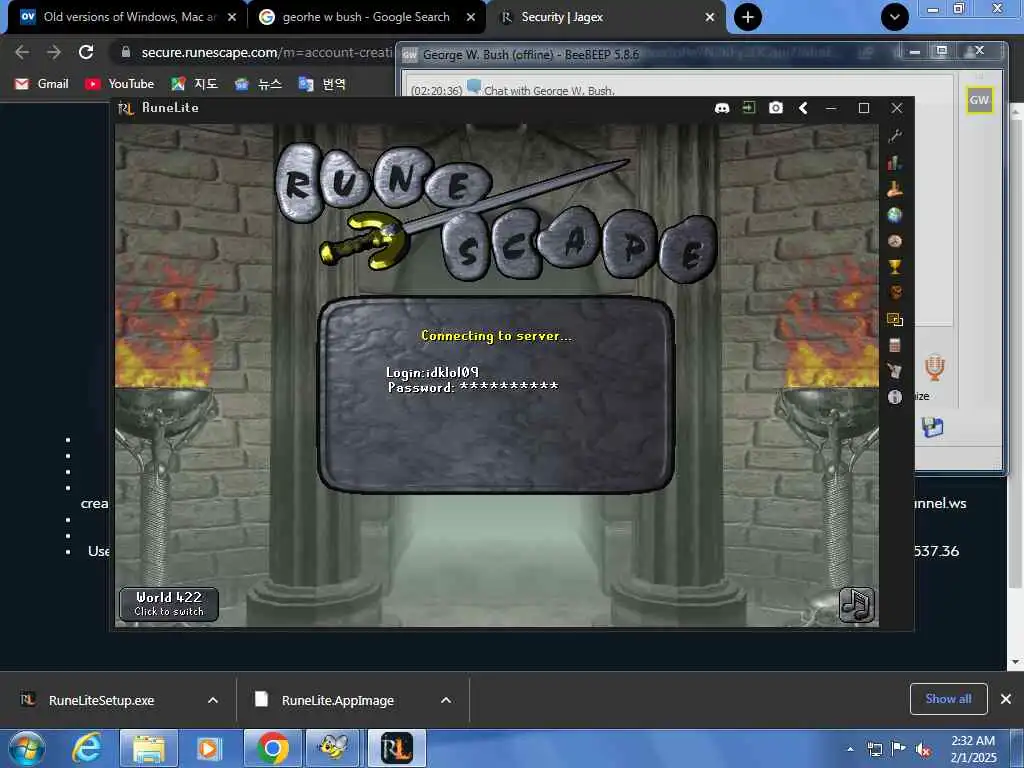Expand RuneLite.AppImage download options chevron

(446, 700)
